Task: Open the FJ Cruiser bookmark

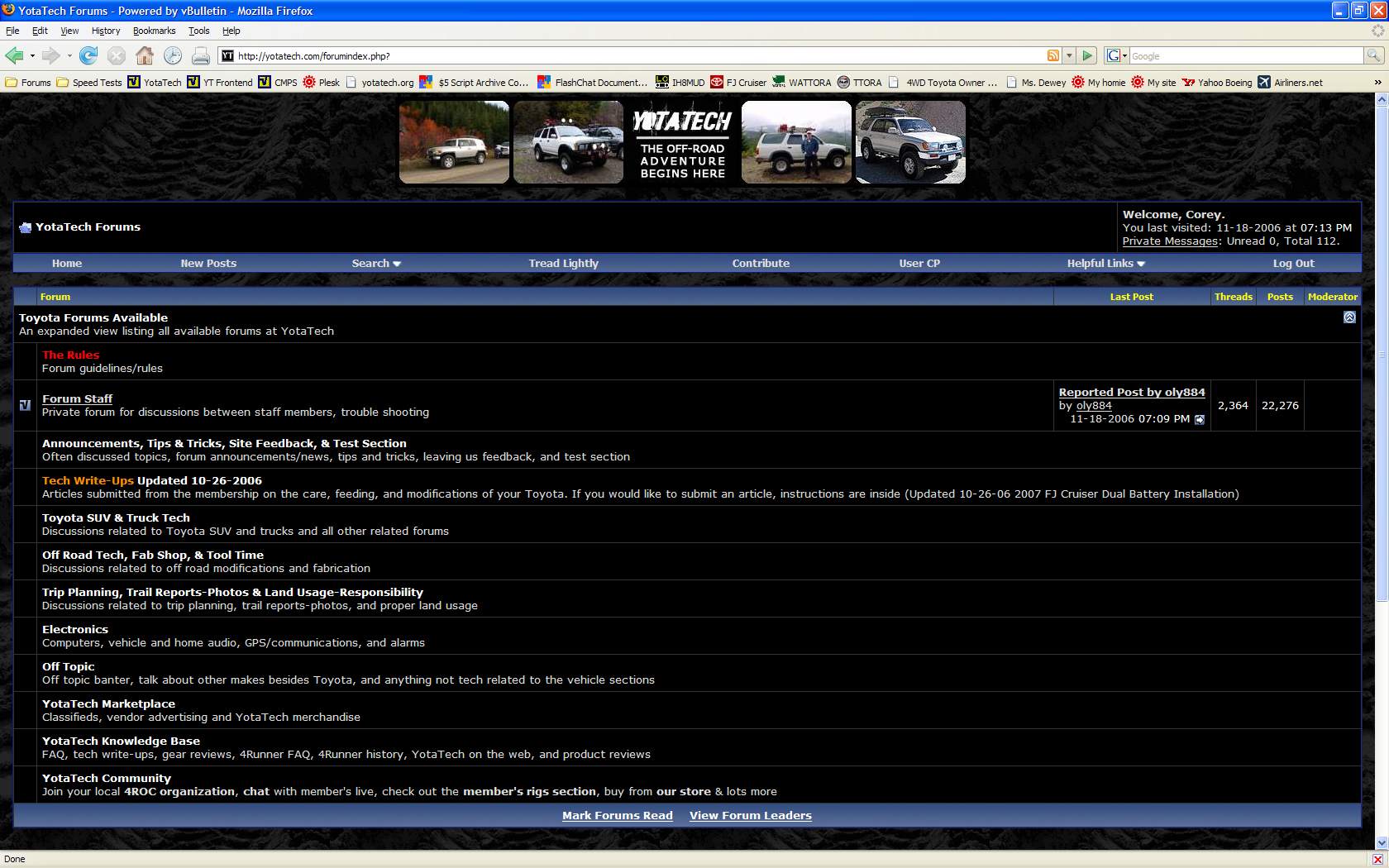Action: click(738, 83)
